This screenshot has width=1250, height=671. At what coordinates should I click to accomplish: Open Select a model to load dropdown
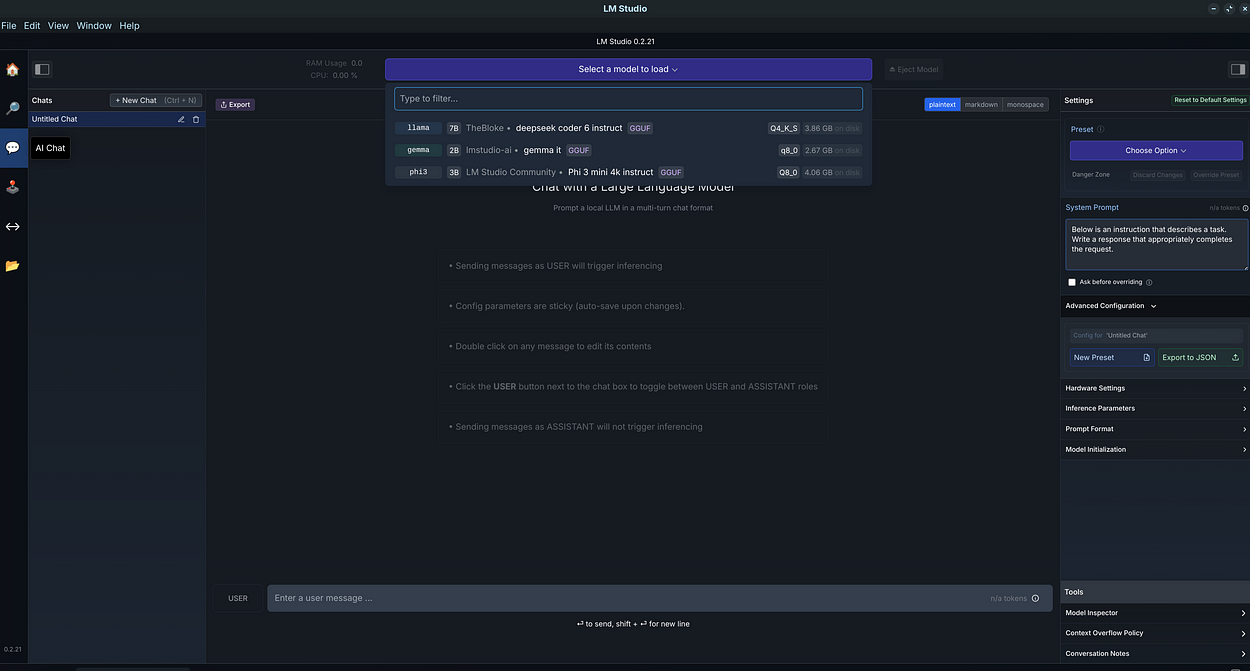[x=628, y=69]
